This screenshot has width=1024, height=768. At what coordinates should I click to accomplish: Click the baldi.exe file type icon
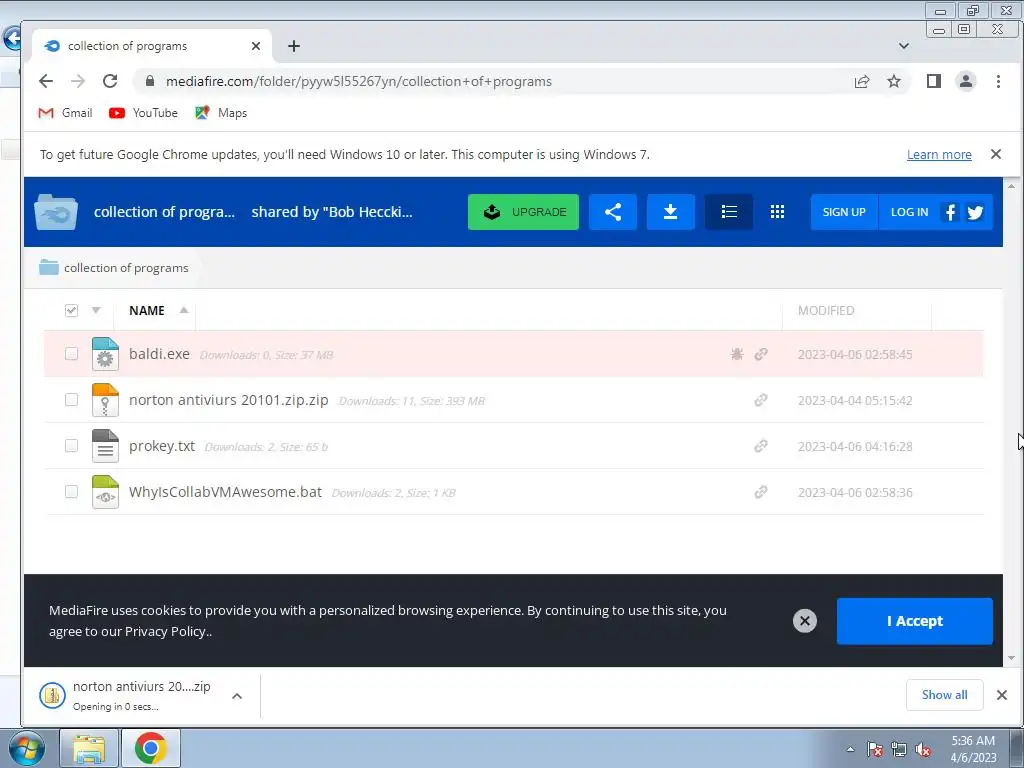click(105, 354)
